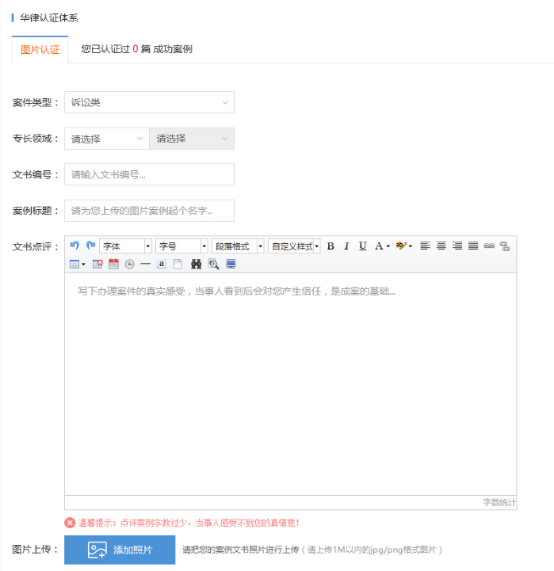Click the 字数统计 word count label
The width and height of the screenshot is (554, 571).
click(x=499, y=503)
